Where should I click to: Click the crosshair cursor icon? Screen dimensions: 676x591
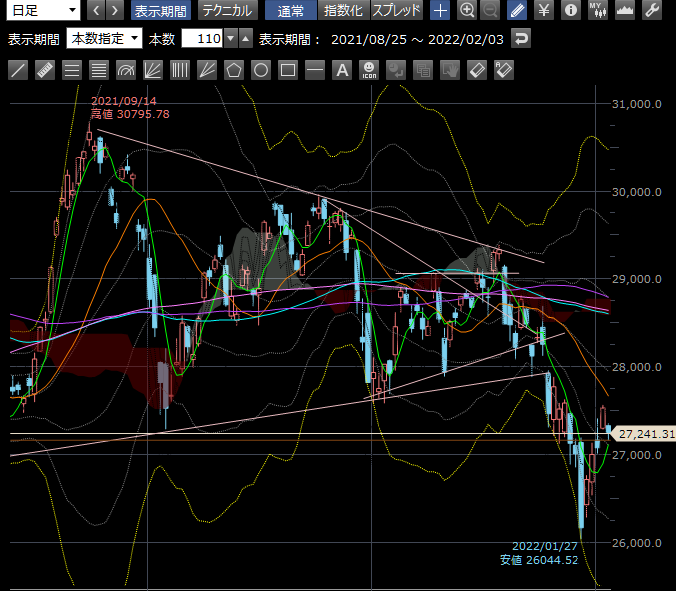(440, 11)
